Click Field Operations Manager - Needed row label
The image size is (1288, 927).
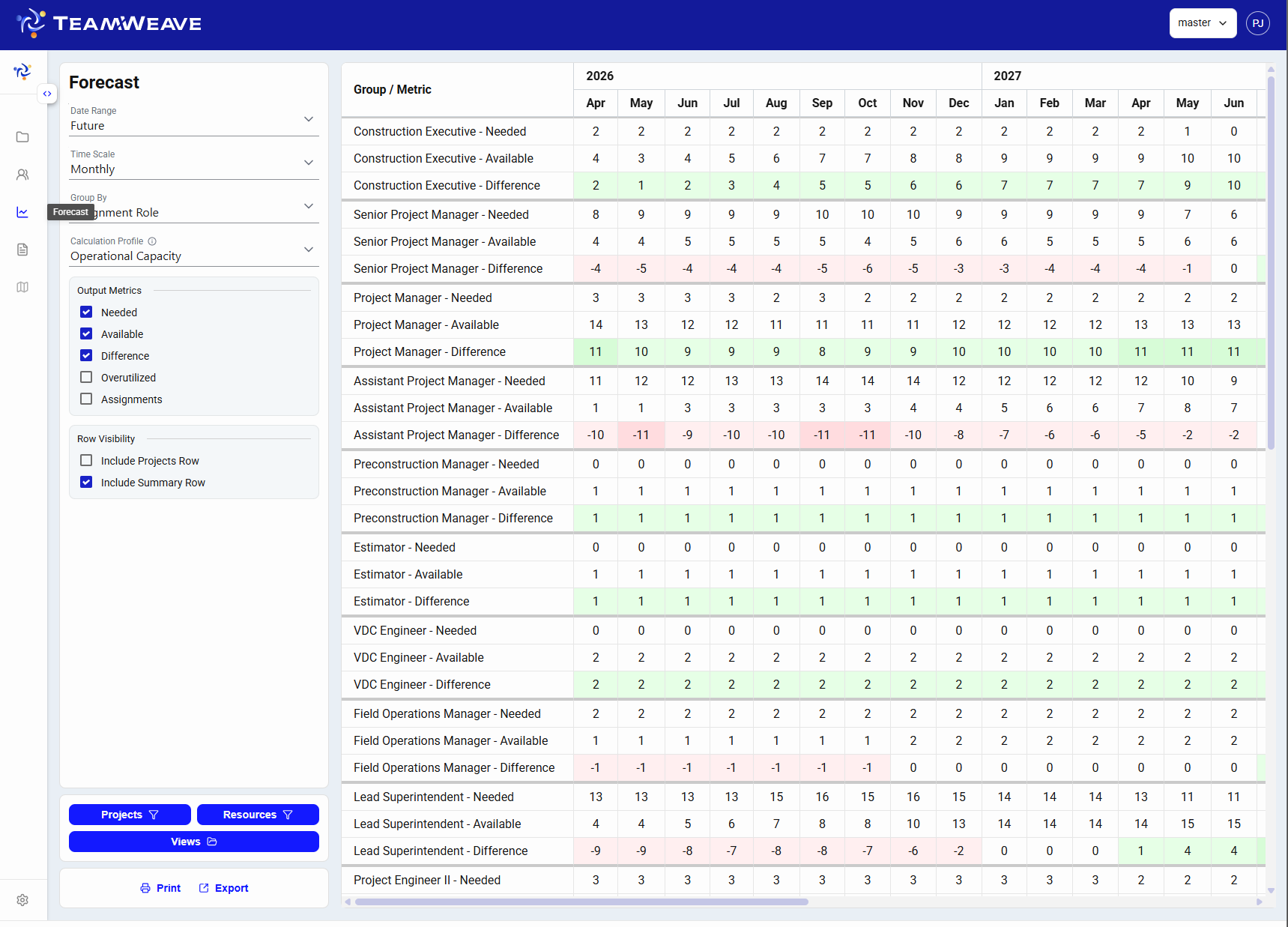pyautogui.click(x=447, y=713)
